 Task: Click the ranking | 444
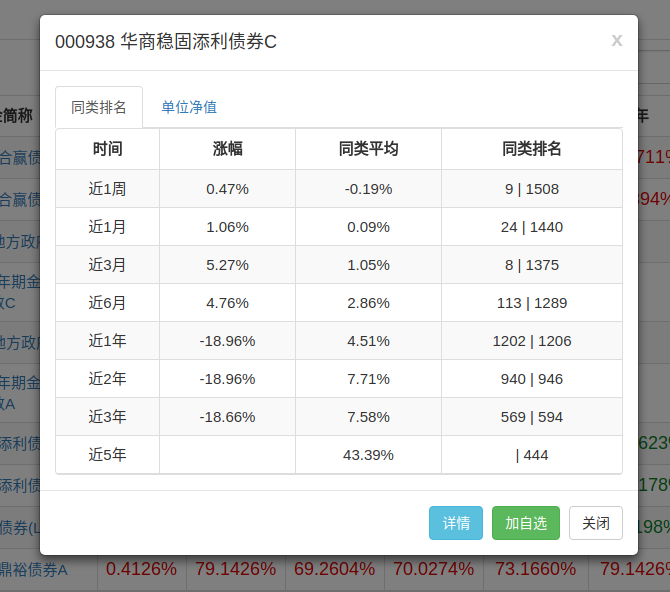point(532,455)
